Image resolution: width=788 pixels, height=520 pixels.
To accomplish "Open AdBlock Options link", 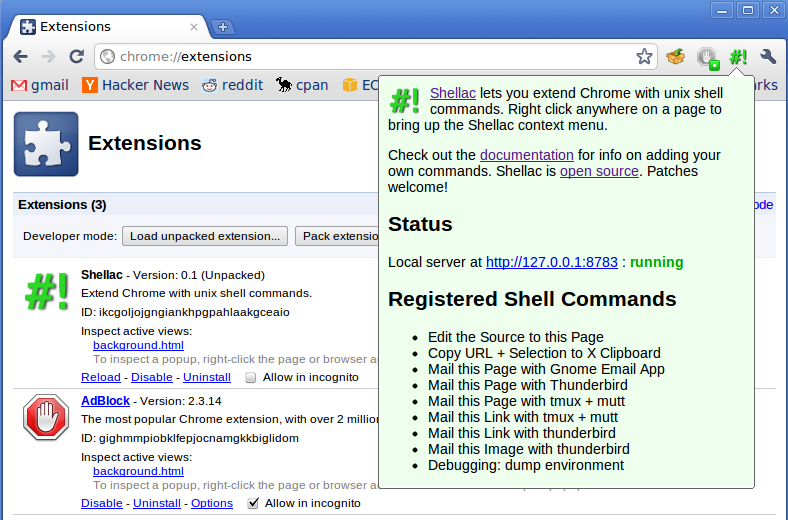I will (x=212, y=503).
